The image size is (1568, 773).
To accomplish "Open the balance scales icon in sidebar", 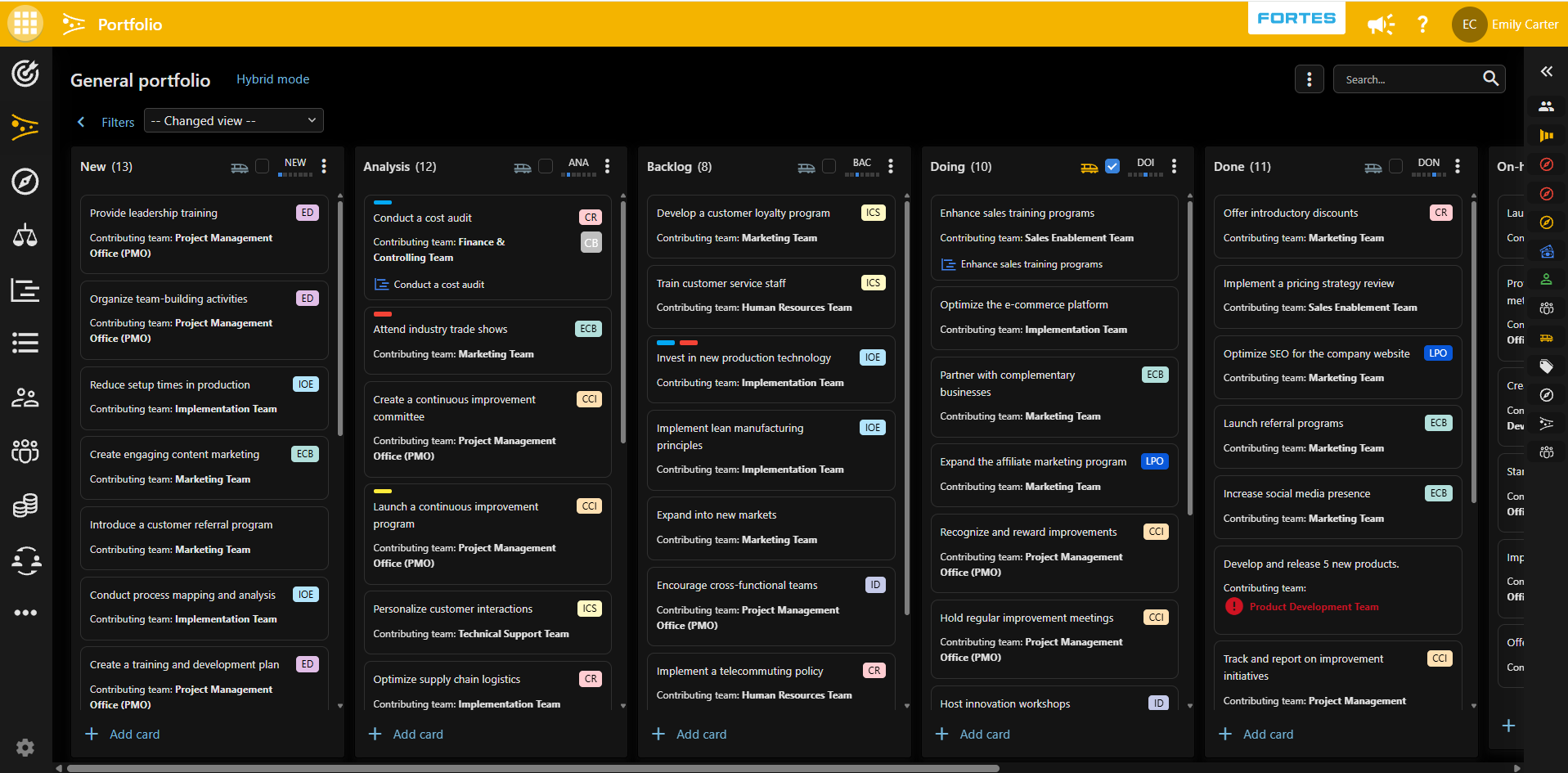I will (25, 236).
